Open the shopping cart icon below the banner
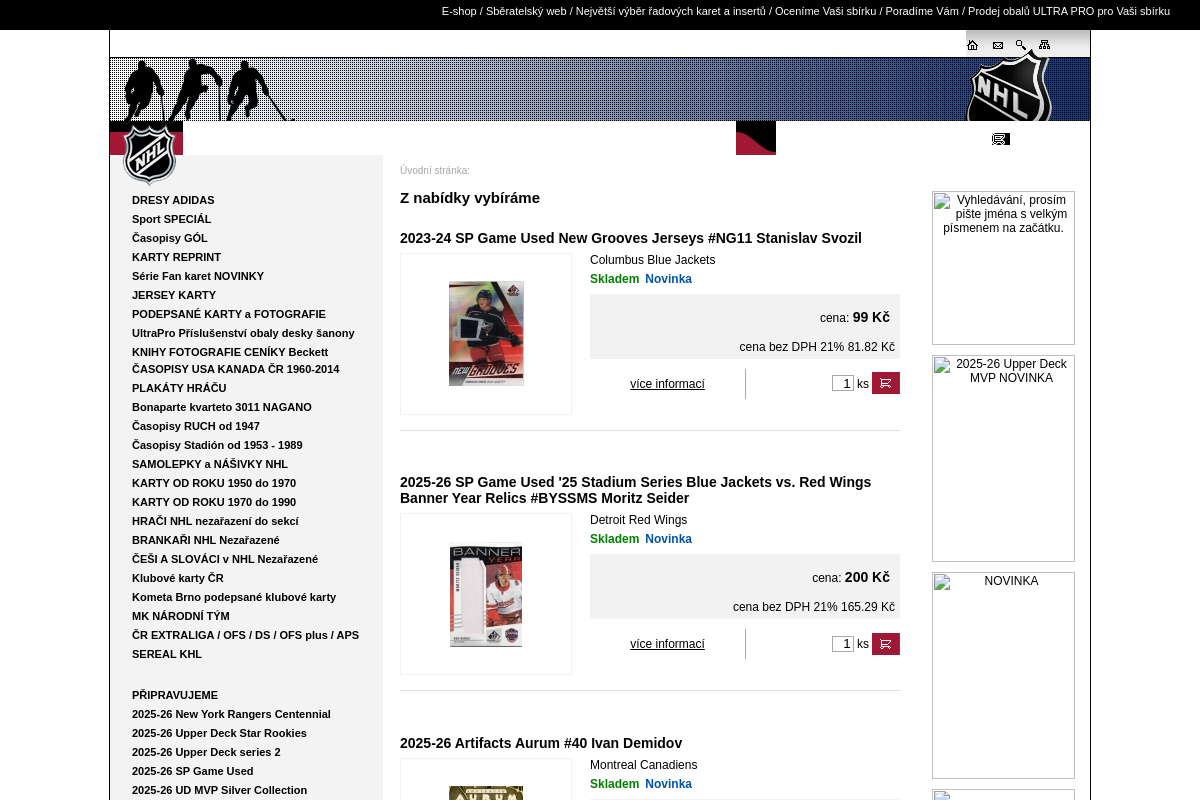This screenshot has height=800, width=1200. coord(1000,138)
